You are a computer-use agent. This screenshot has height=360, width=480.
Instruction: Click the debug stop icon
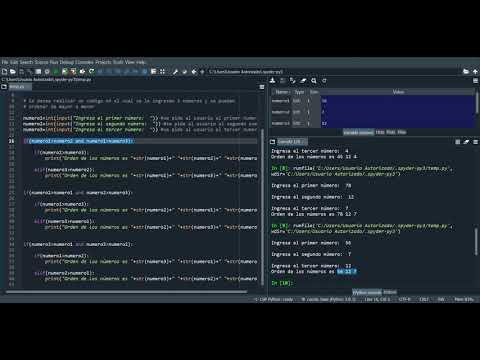[x=144, y=72]
